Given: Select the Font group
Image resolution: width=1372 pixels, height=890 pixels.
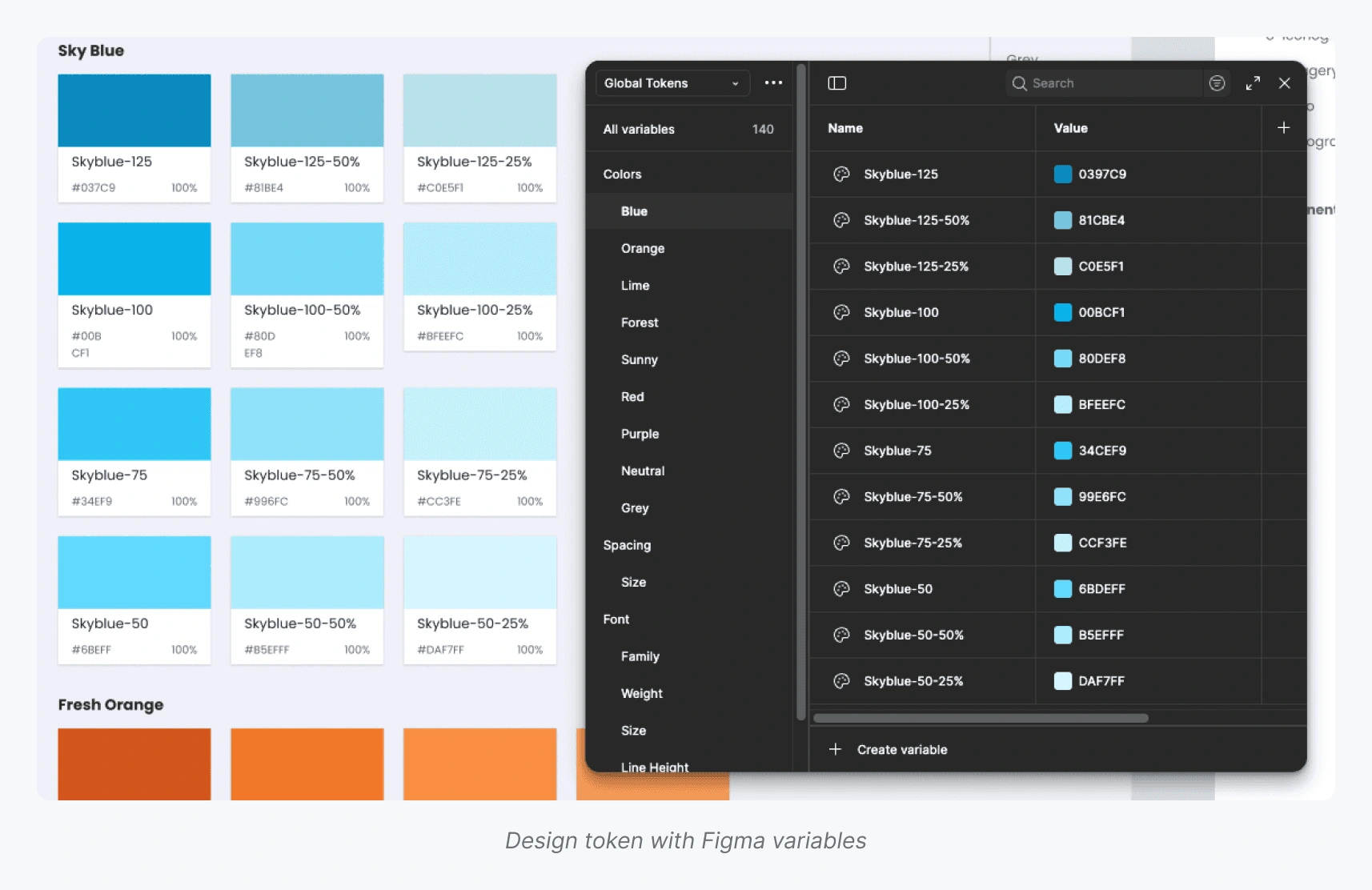Looking at the screenshot, I should 616,619.
